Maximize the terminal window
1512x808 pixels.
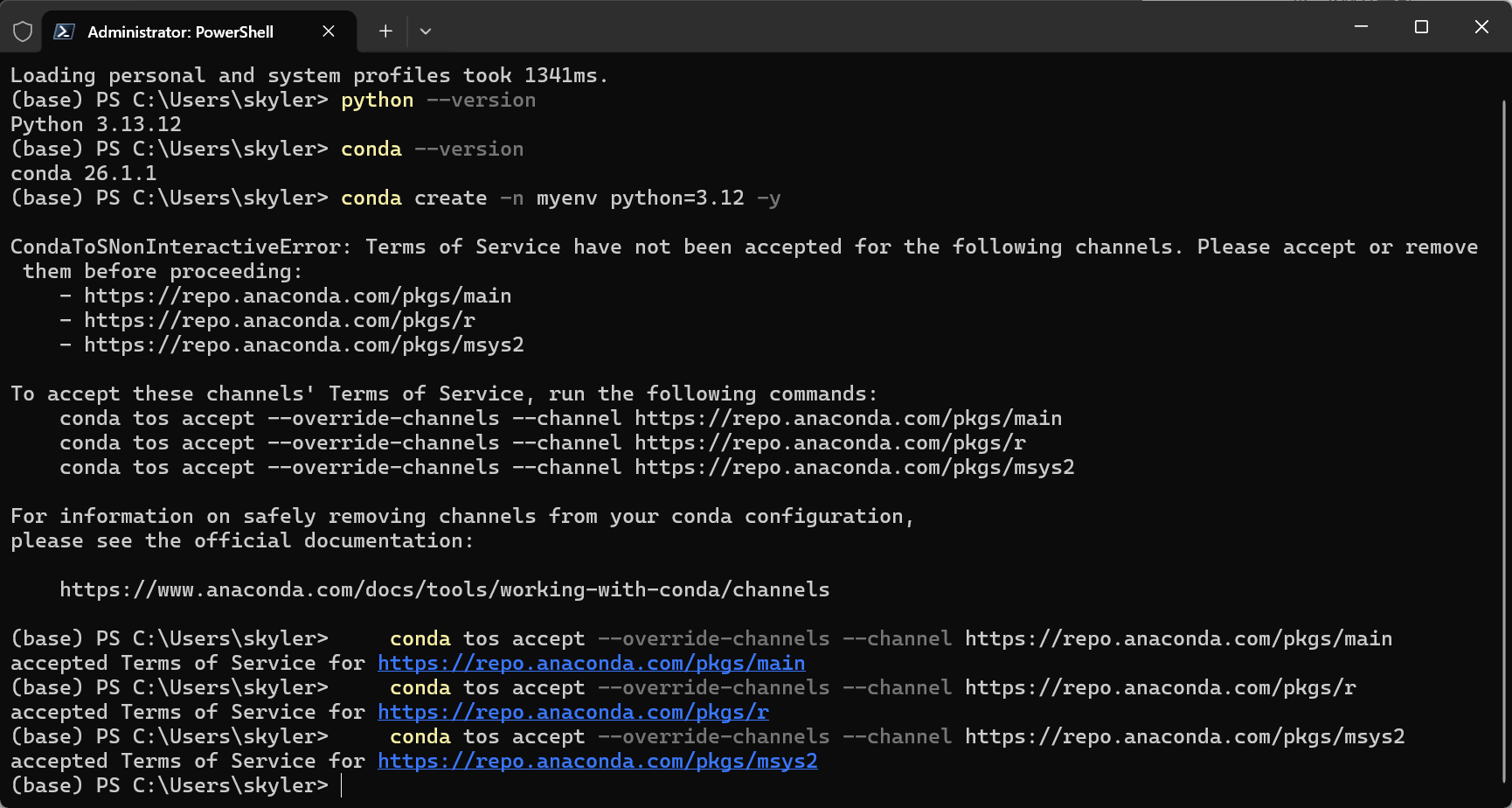[x=1421, y=27]
